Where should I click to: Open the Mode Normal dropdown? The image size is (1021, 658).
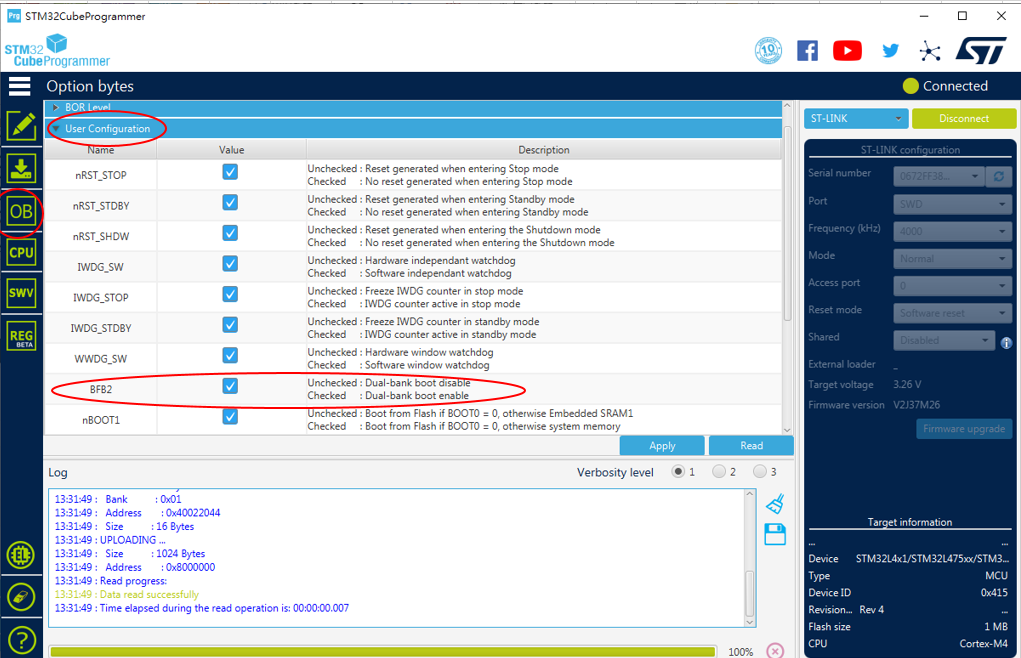pos(952,258)
